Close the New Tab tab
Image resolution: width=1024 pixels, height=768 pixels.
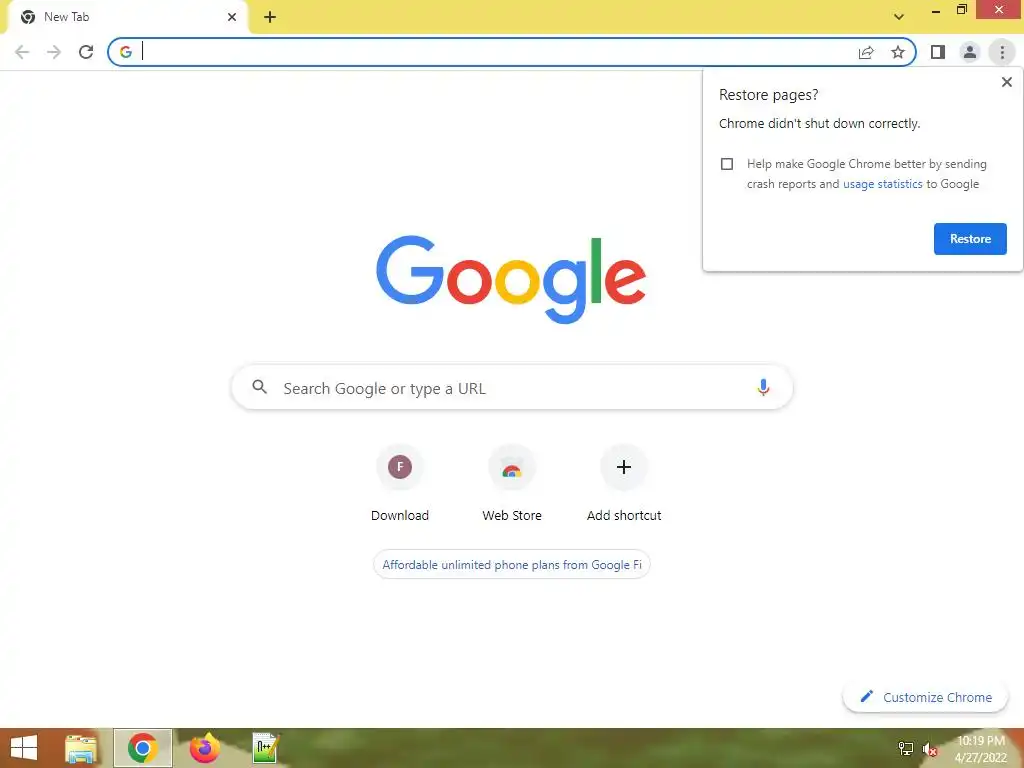(232, 17)
